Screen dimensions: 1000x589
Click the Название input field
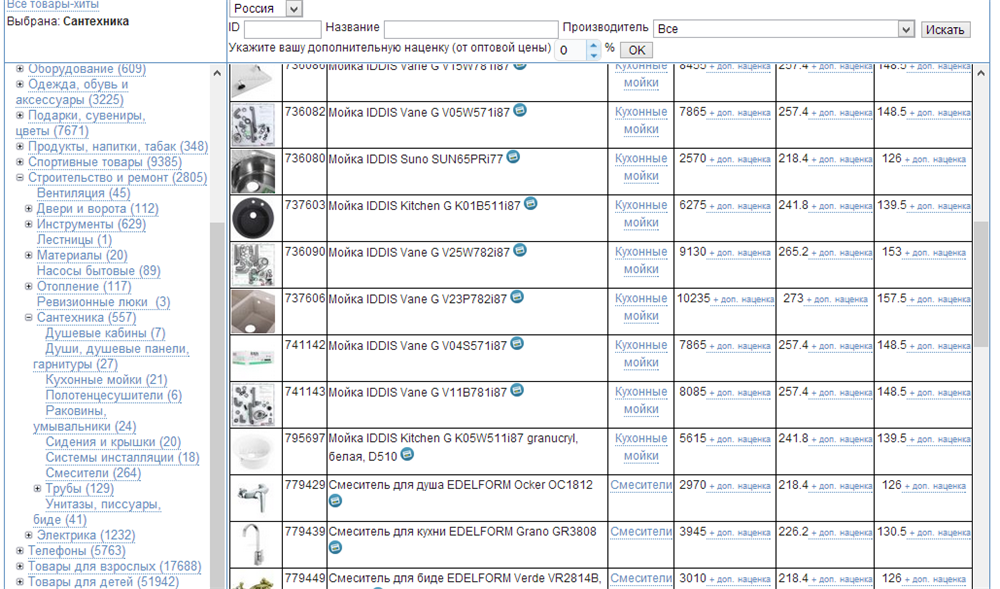click(x=471, y=29)
